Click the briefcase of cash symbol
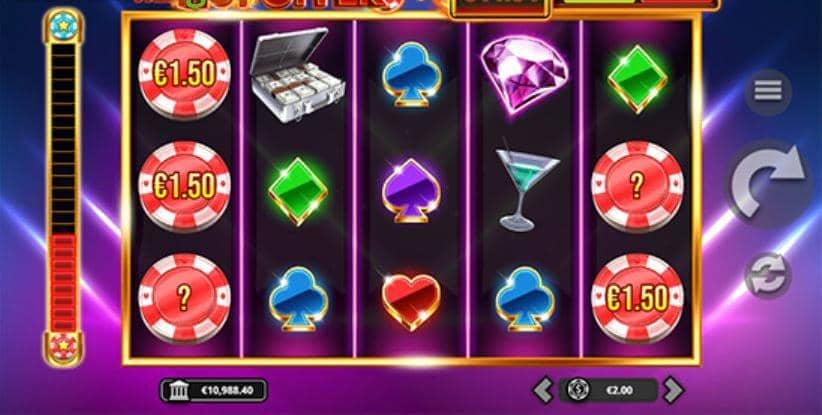This screenshot has height=415, width=822. (297, 75)
